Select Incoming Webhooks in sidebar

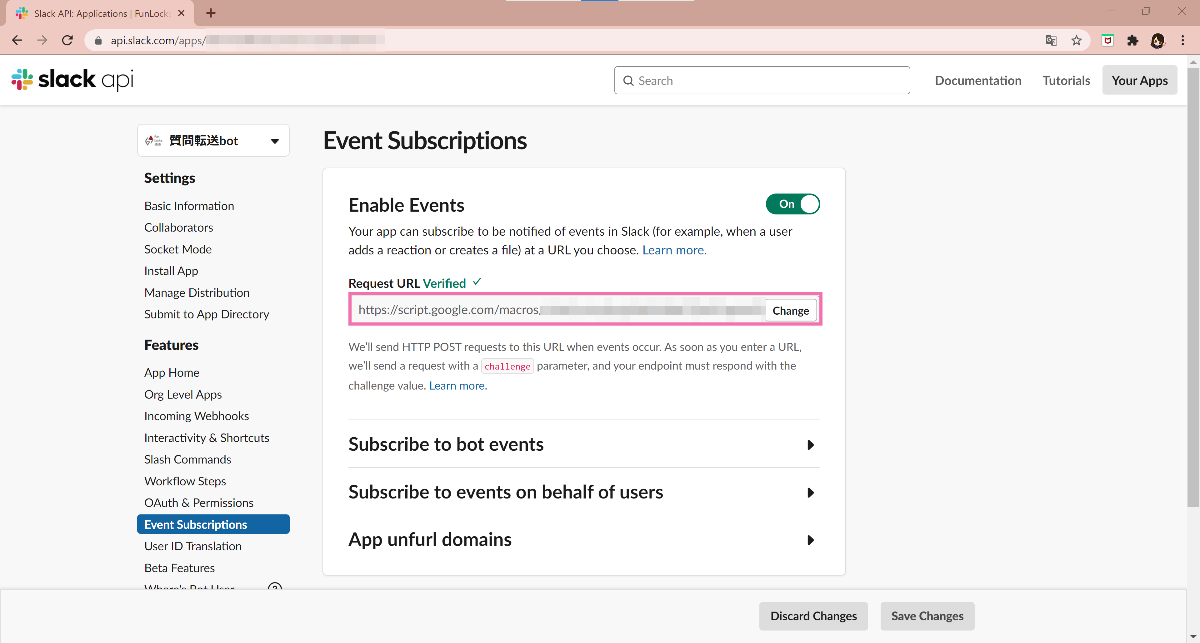(197, 416)
